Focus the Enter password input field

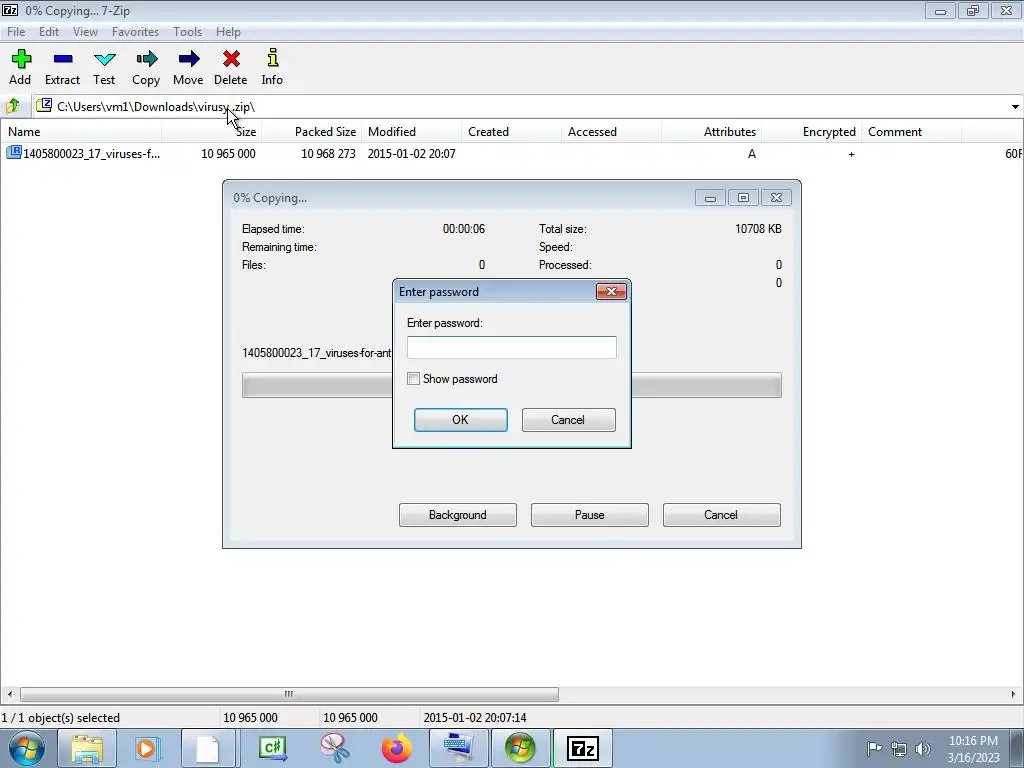[511, 347]
